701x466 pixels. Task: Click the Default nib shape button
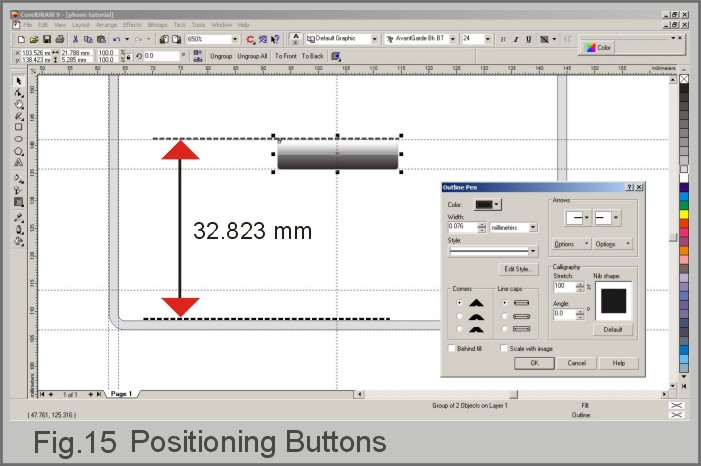tap(612, 330)
